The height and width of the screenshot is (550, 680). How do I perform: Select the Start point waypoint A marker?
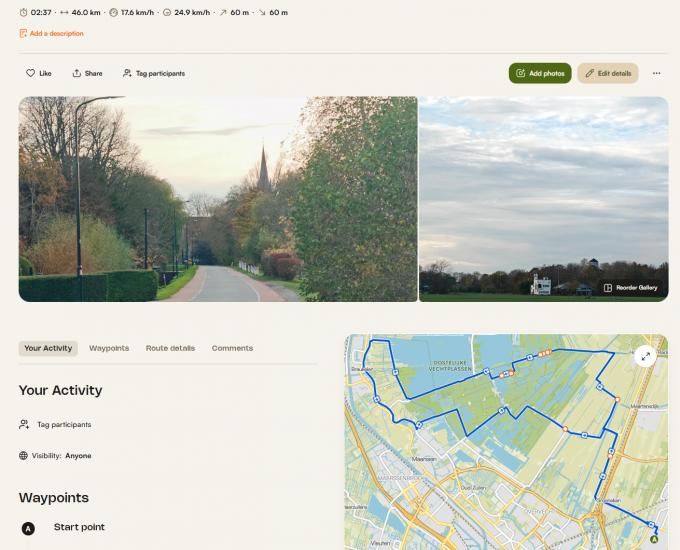point(28,528)
